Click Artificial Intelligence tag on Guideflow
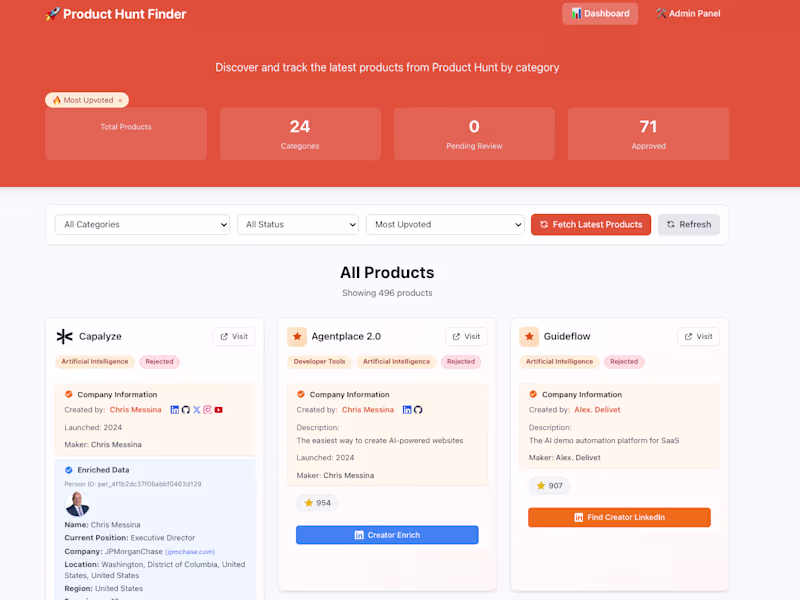800x600 pixels. 559,362
